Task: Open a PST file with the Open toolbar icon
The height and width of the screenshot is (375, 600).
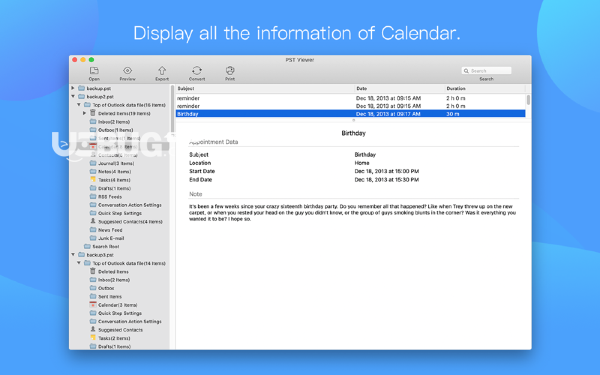Action: pyautogui.click(x=94, y=71)
